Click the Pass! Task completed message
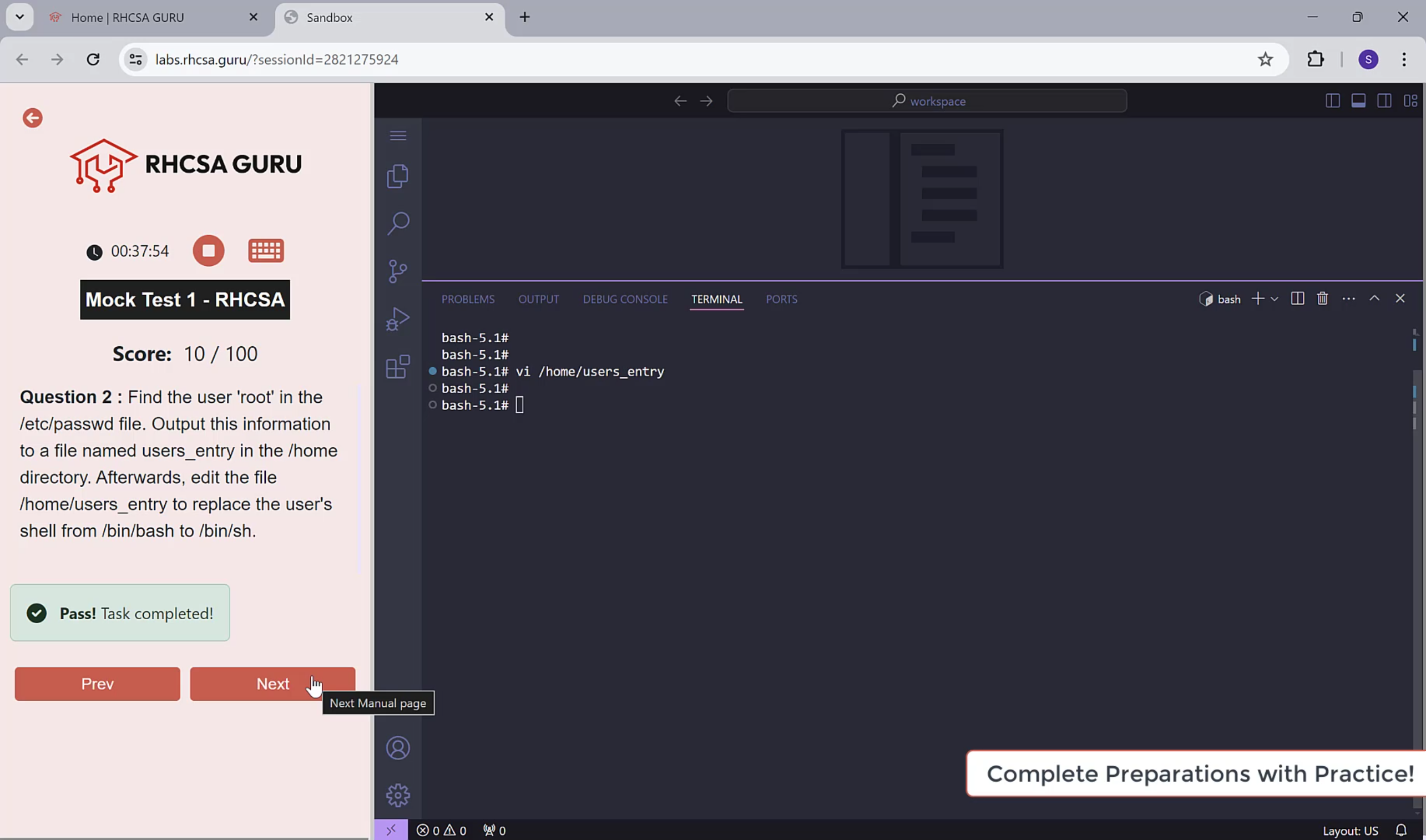 [x=120, y=613]
